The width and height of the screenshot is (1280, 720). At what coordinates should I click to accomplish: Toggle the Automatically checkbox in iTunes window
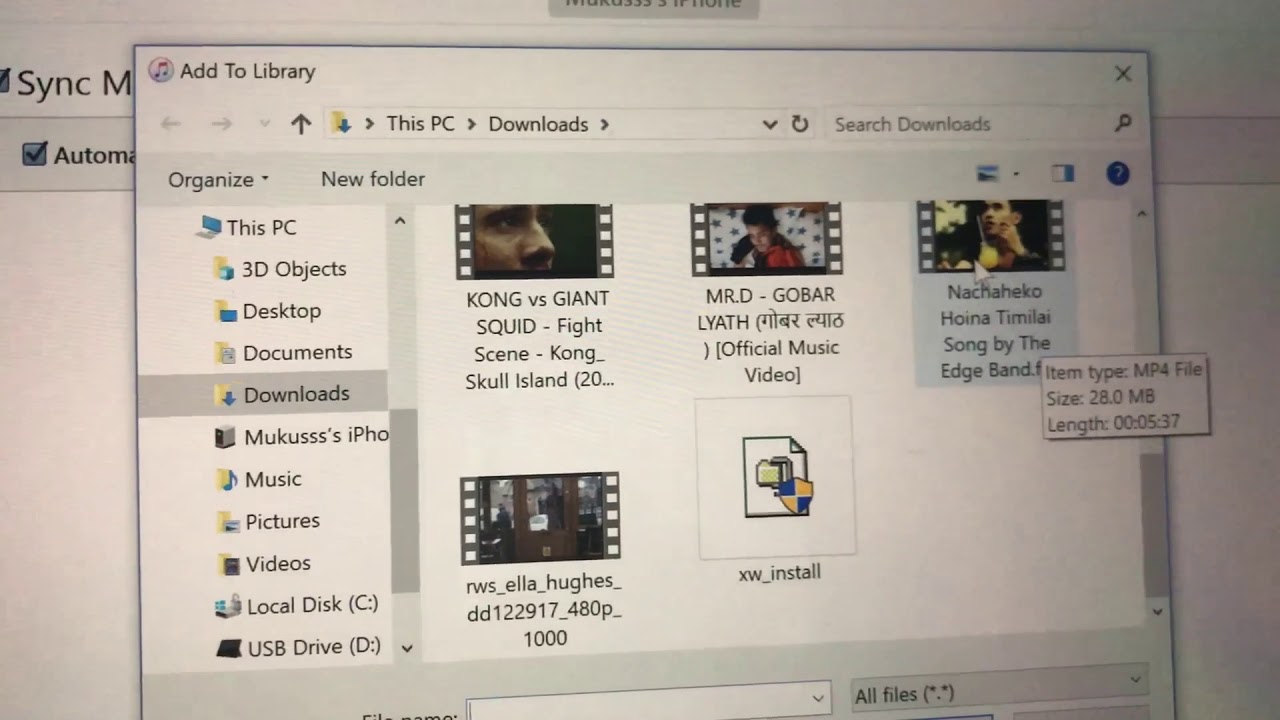click(x=35, y=154)
